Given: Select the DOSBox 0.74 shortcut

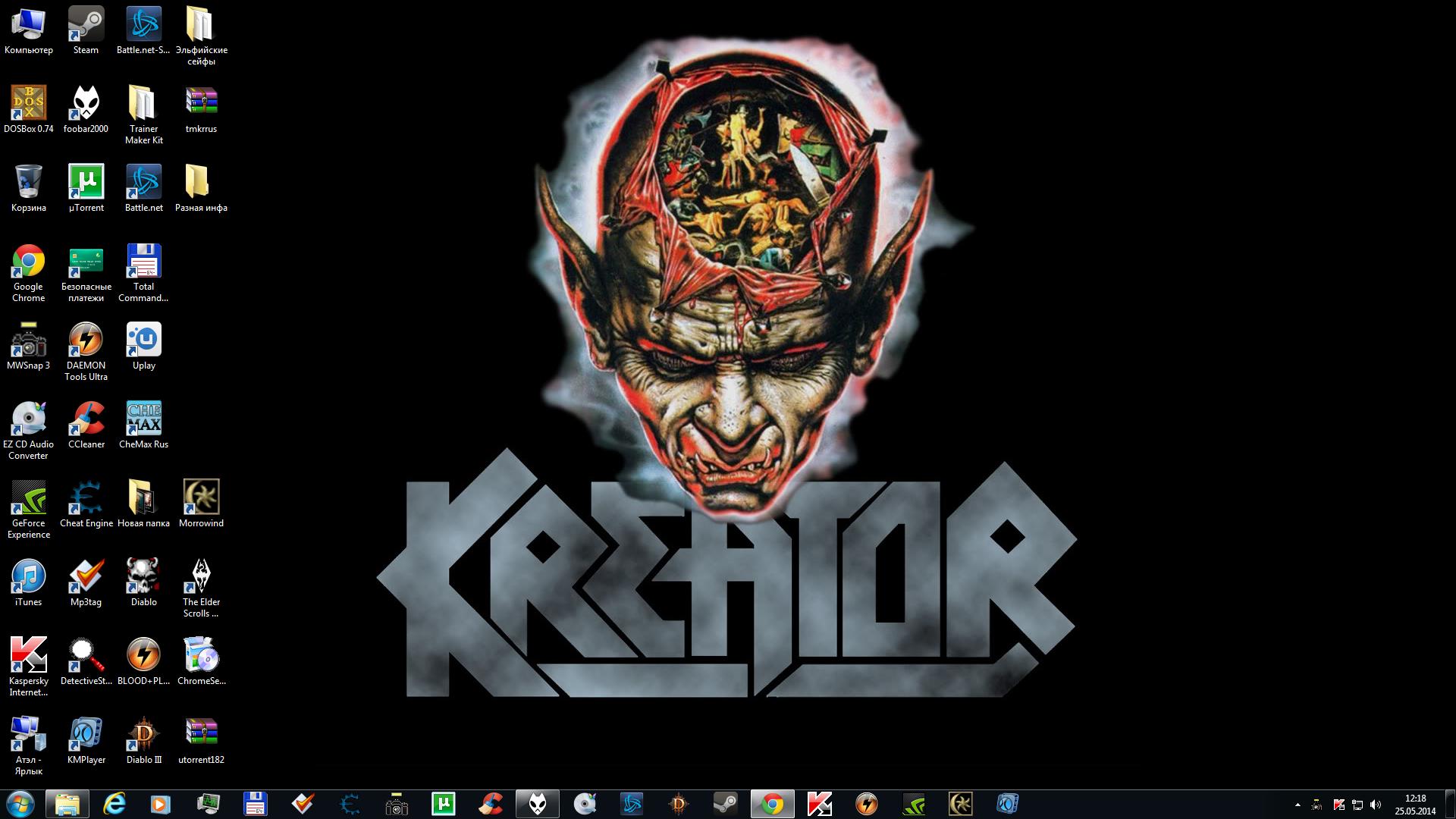Looking at the screenshot, I should click(29, 111).
